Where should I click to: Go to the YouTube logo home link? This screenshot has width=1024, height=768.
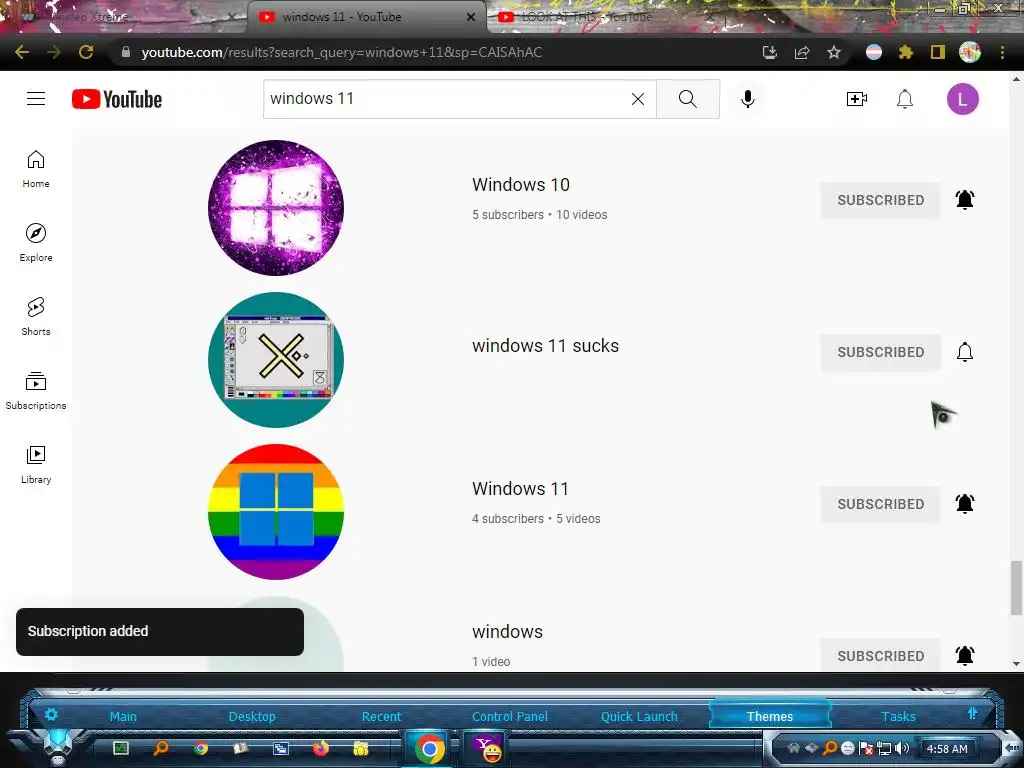[x=117, y=99]
